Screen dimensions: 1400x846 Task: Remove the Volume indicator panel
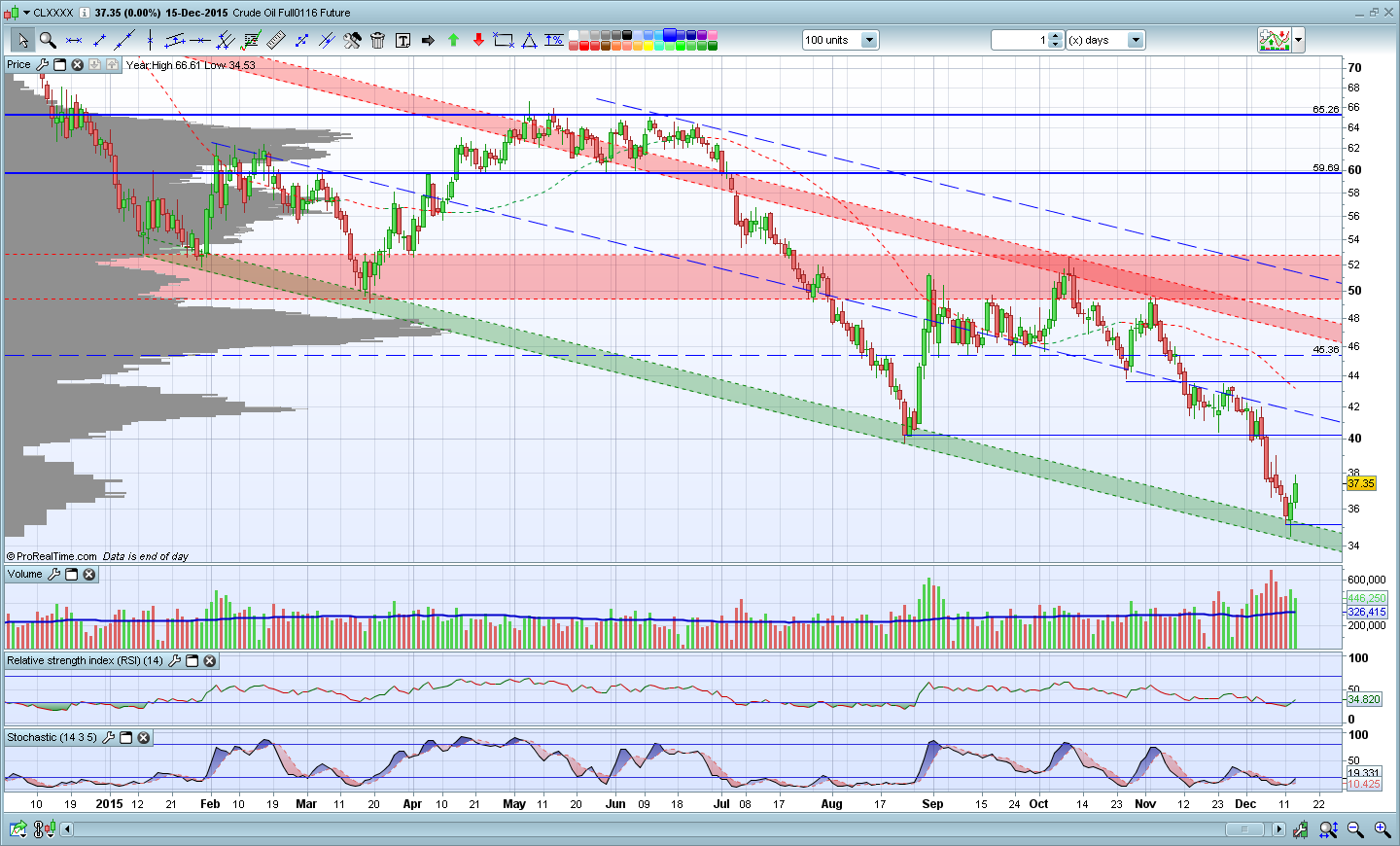coord(88,574)
